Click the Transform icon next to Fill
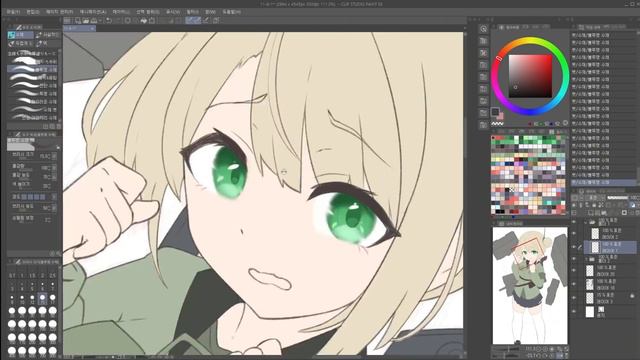The width and height of the screenshot is (640, 360). pos(152,20)
